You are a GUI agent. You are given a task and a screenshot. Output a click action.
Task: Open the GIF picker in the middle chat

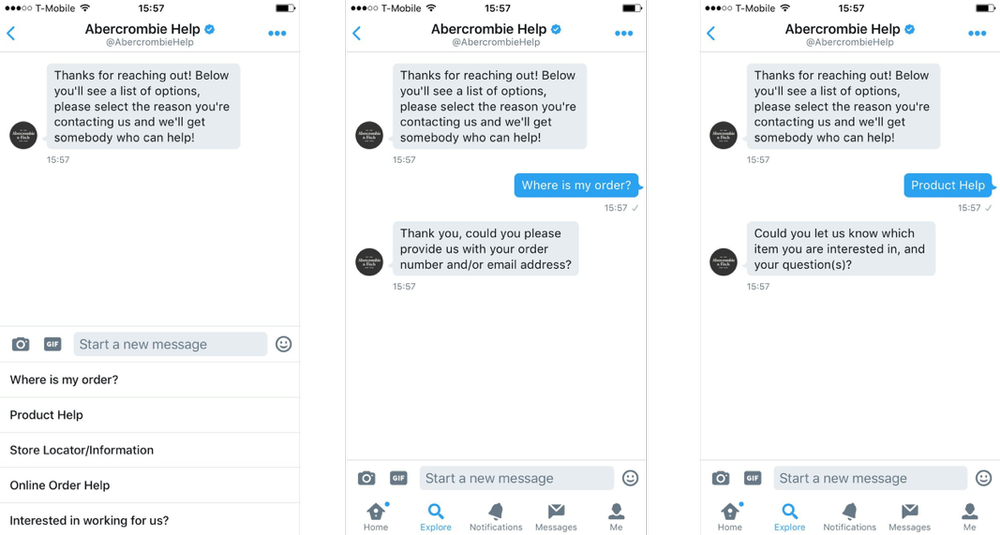point(399,478)
